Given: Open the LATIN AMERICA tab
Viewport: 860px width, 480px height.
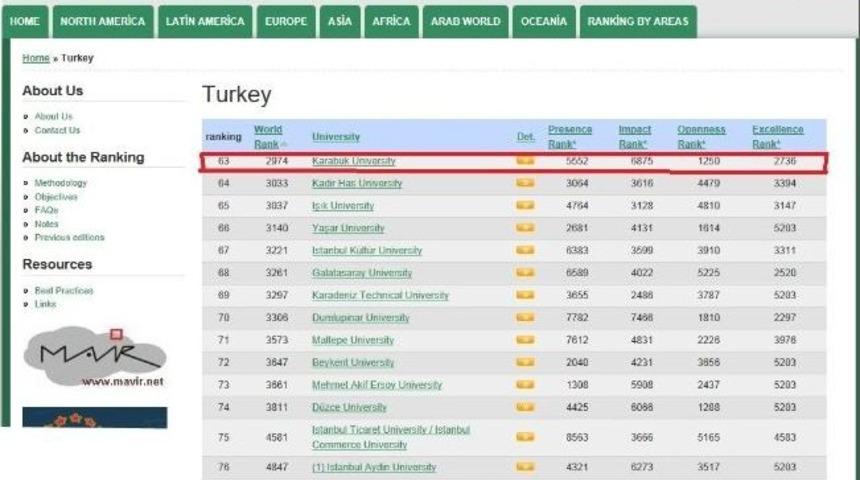Looking at the screenshot, I should tap(205, 21).
